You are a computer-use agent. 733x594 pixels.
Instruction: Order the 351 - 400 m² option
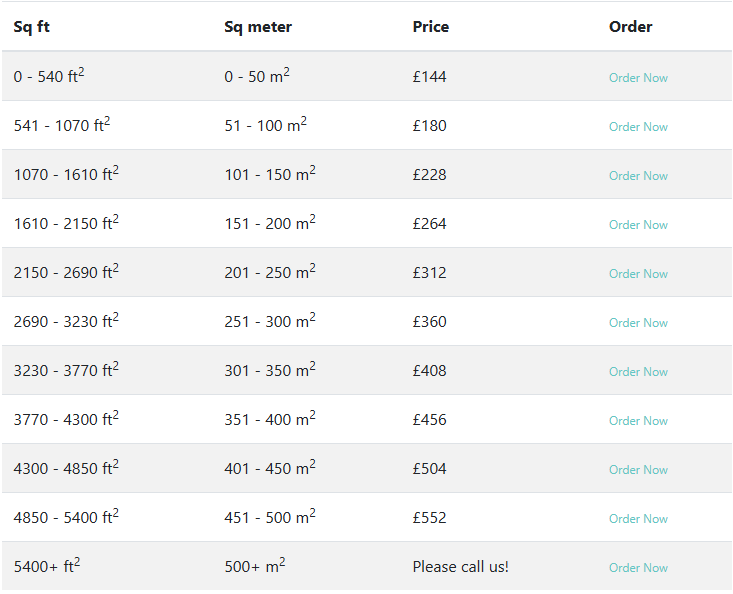coord(638,421)
